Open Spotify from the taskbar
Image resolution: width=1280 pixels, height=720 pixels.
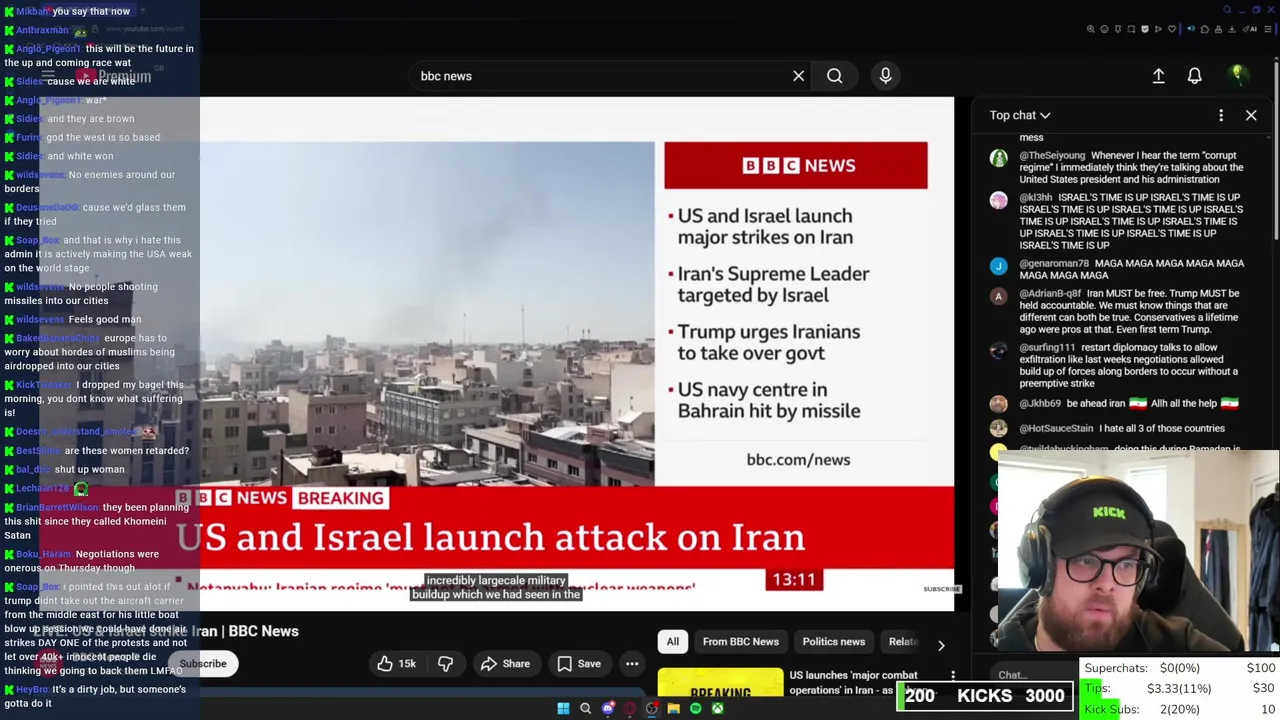(696, 708)
